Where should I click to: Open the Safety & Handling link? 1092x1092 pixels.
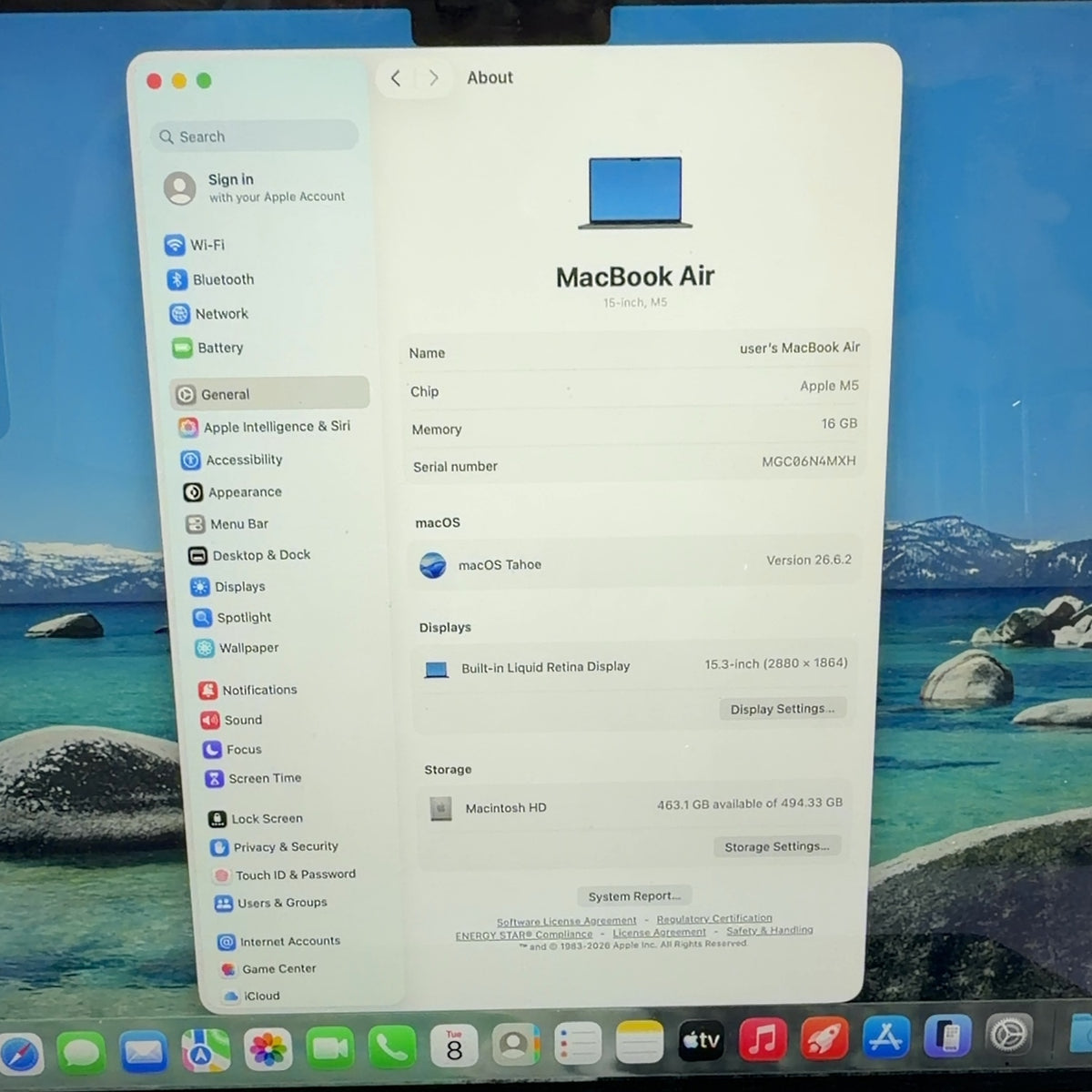point(770,930)
